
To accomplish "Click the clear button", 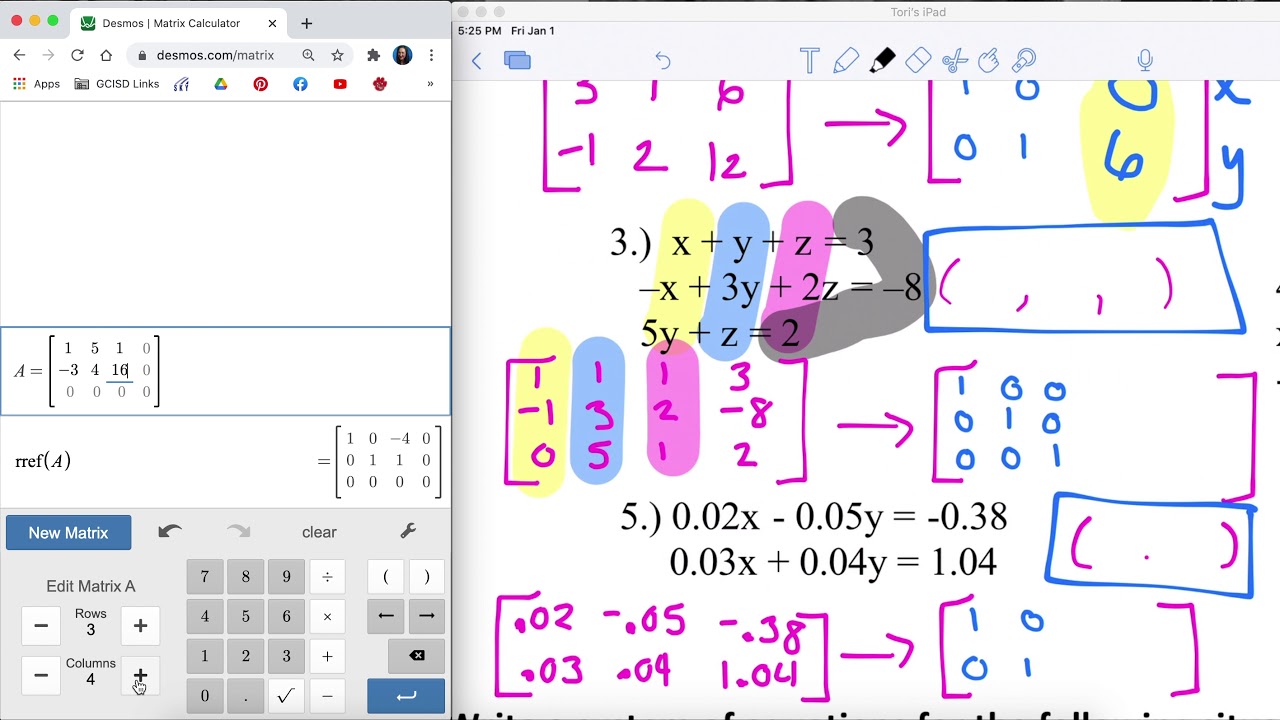I will click(319, 532).
